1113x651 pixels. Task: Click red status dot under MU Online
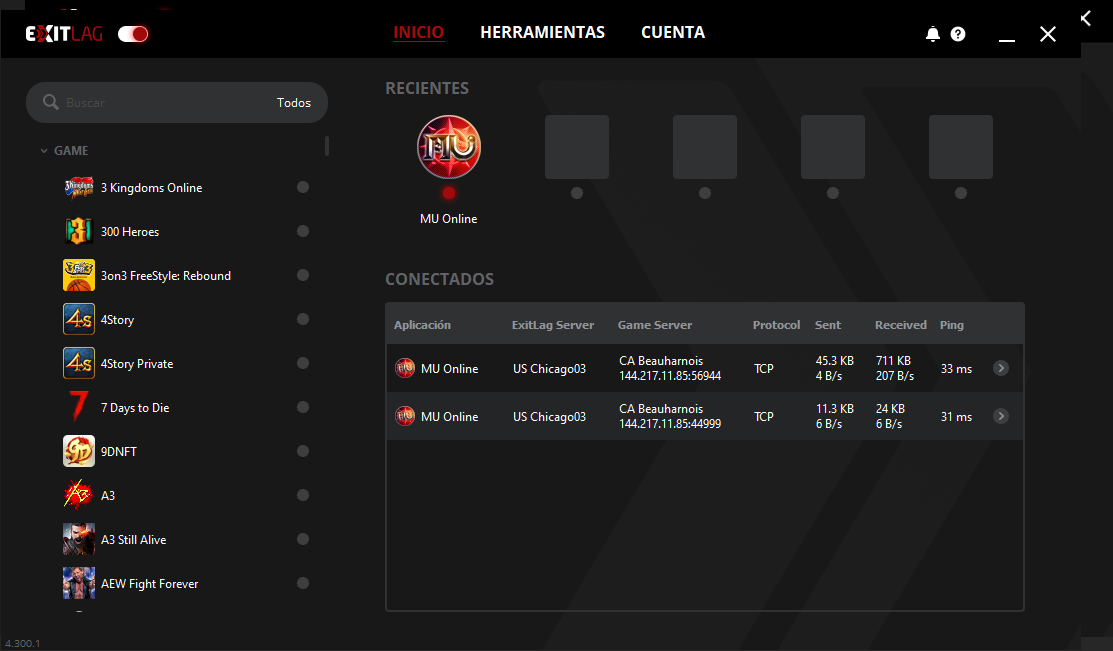click(x=449, y=193)
